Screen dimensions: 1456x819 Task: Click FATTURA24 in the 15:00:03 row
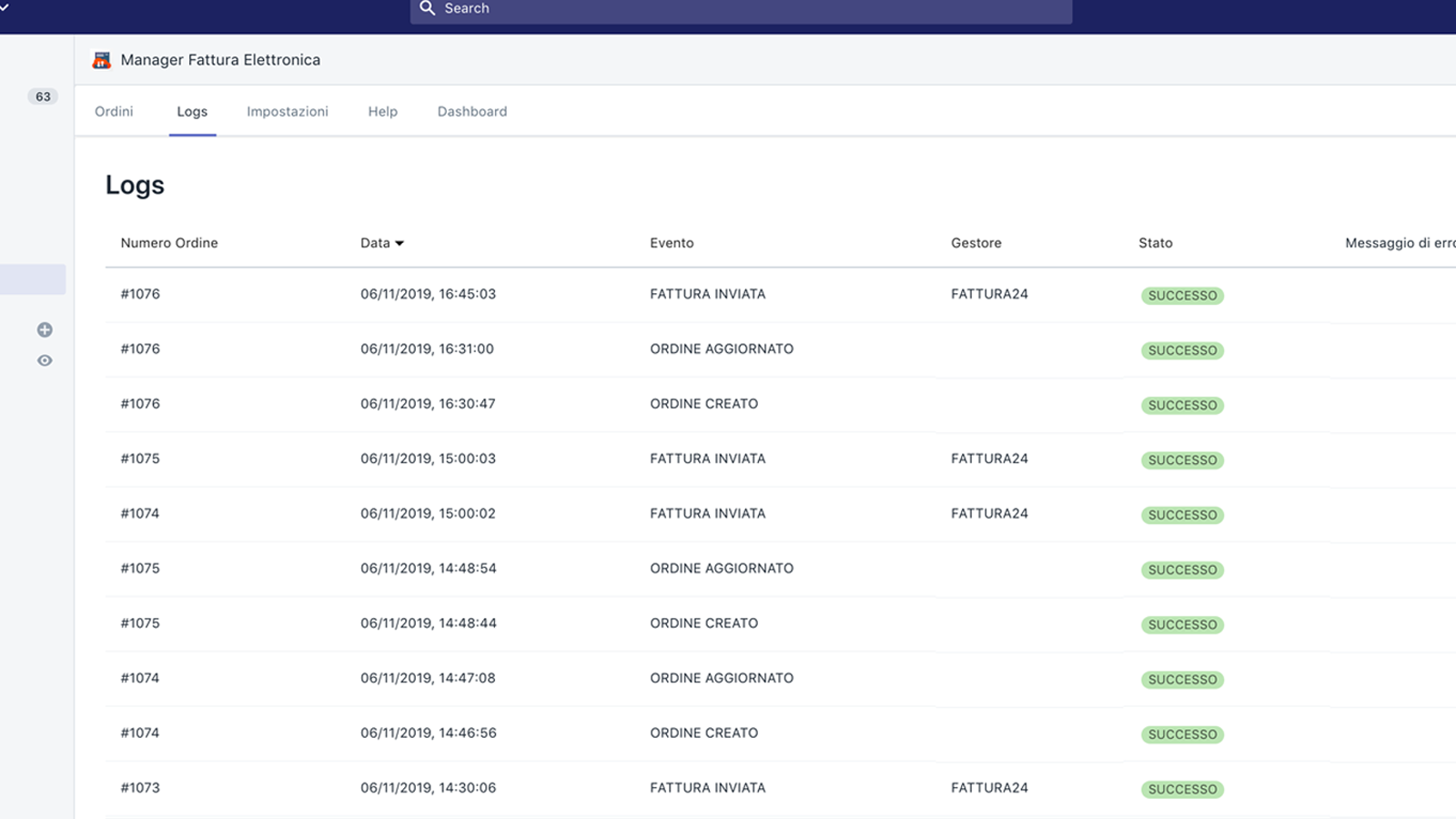coord(989,459)
